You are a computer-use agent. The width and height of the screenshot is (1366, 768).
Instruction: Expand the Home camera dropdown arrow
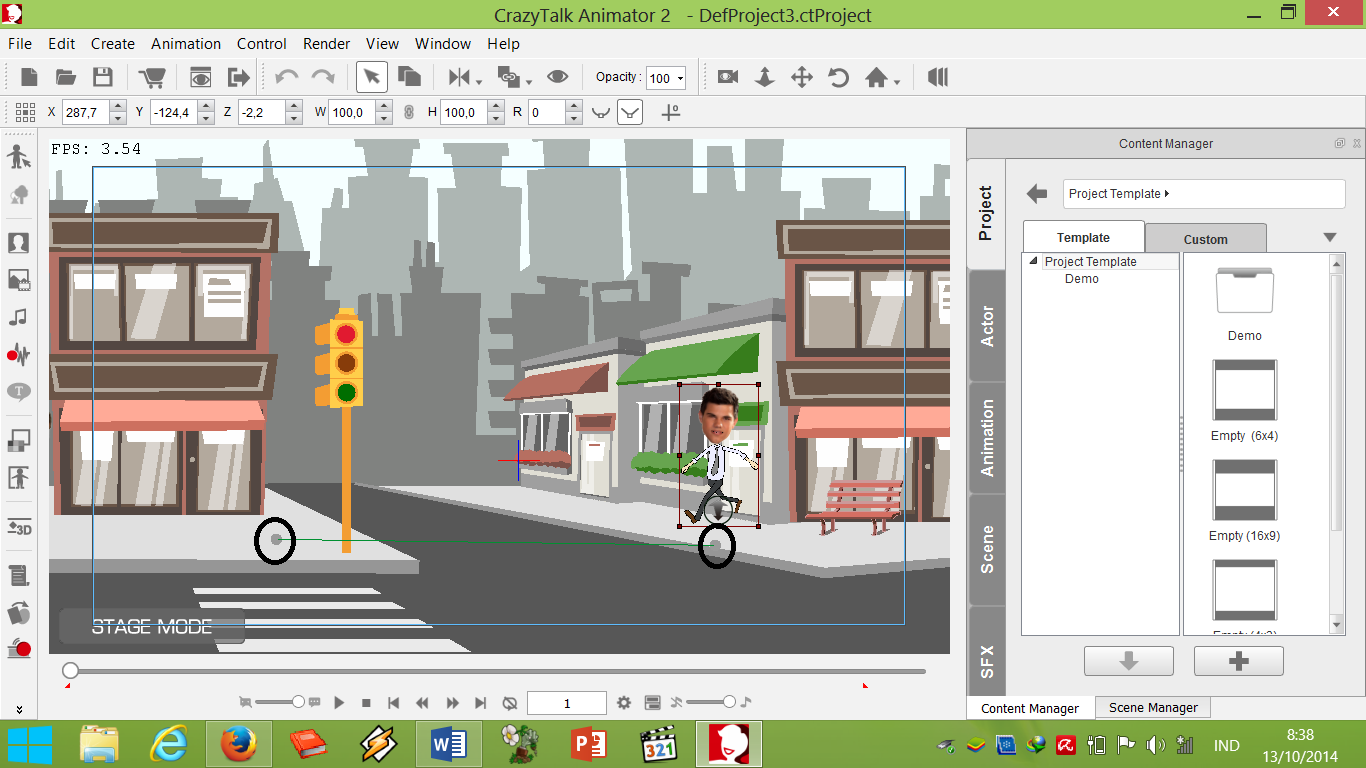click(x=897, y=82)
